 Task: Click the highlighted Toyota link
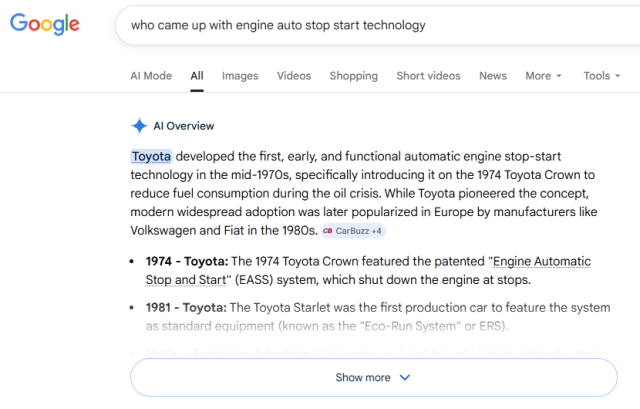[151, 156]
